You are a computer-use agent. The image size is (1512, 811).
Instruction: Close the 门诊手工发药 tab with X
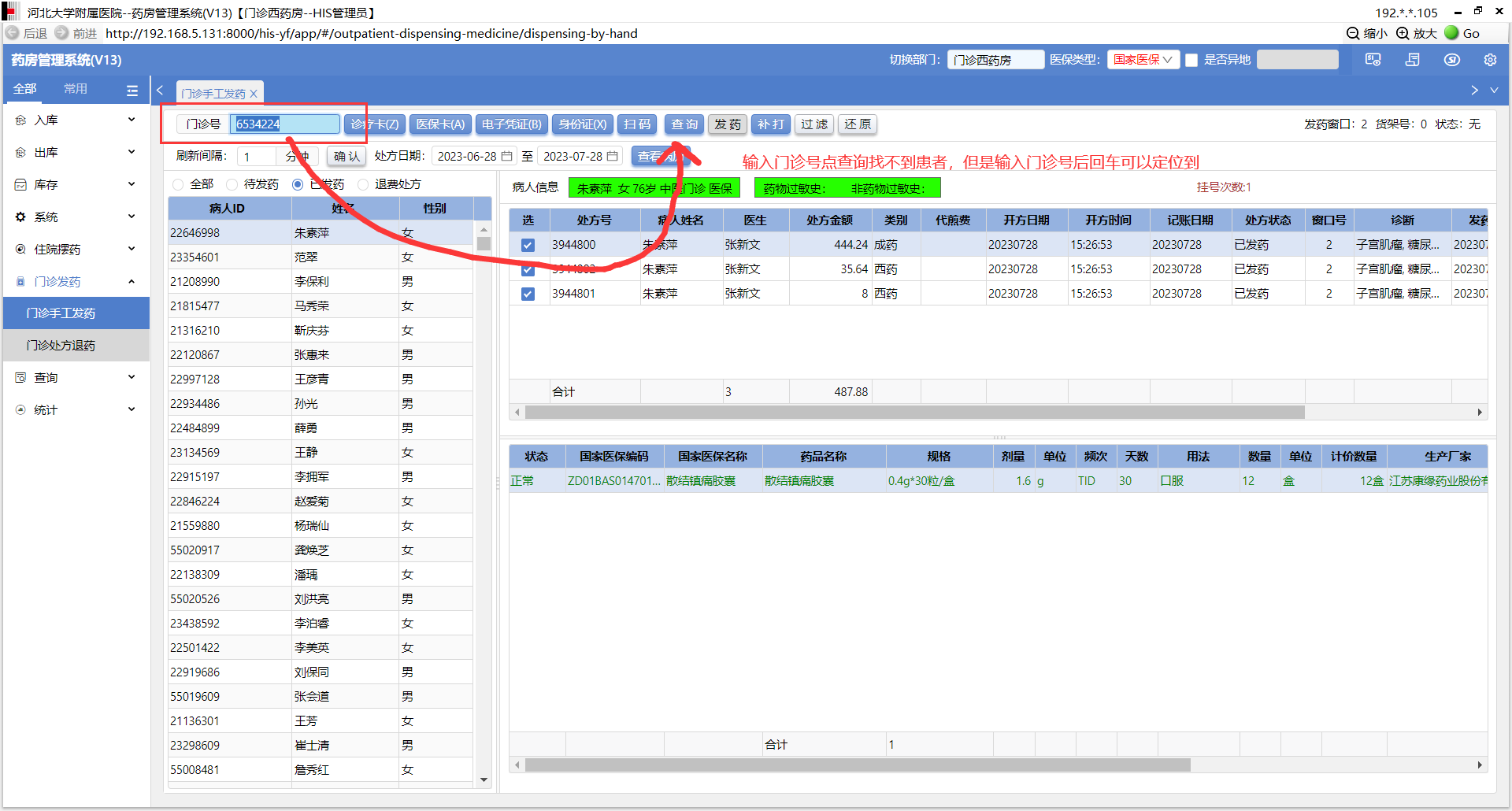(254, 94)
